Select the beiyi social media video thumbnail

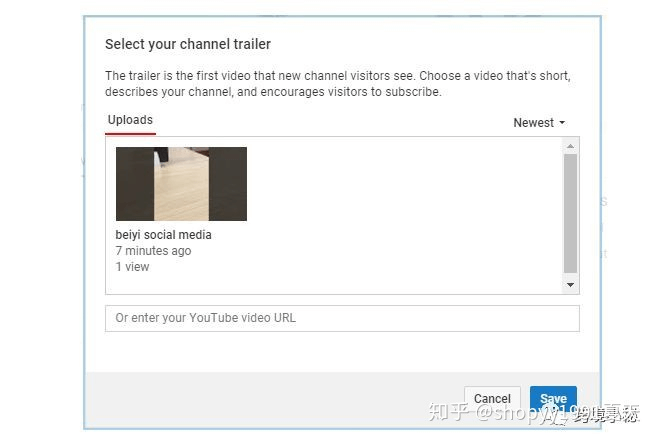point(181,183)
